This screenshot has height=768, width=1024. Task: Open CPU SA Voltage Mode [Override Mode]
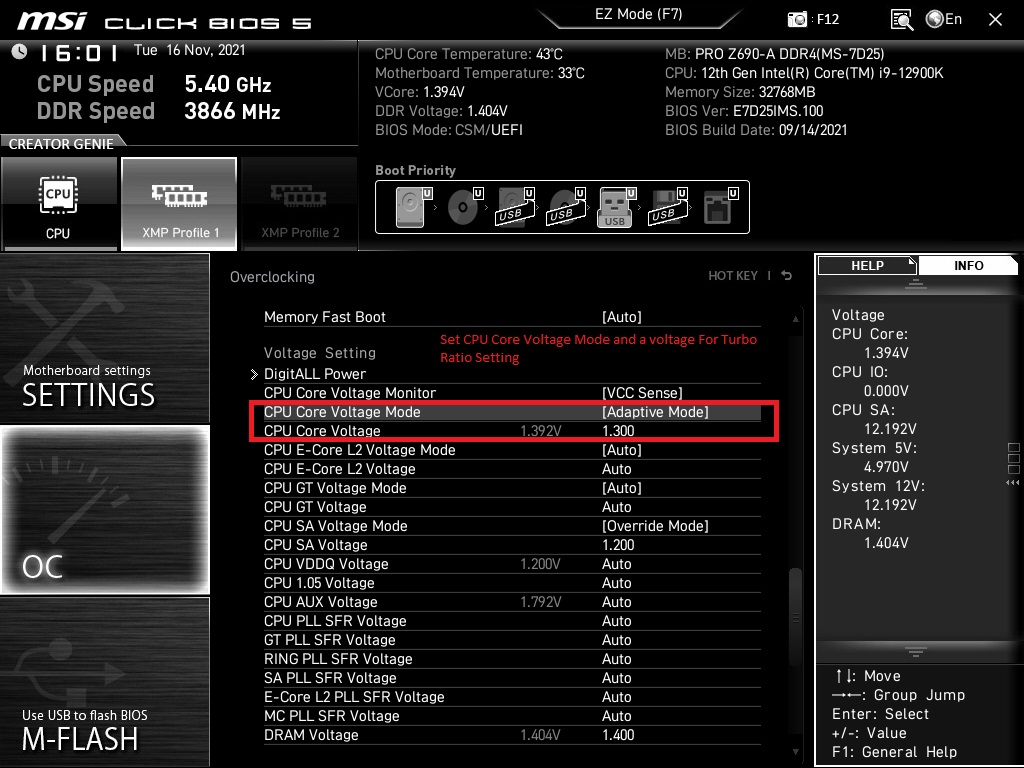(655, 525)
